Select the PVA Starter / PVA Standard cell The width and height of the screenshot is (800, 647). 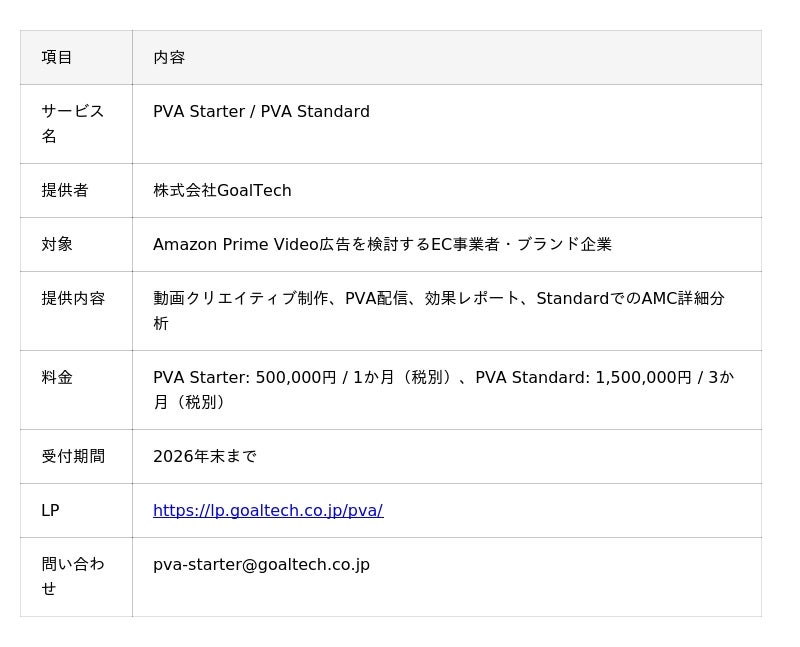click(447, 124)
